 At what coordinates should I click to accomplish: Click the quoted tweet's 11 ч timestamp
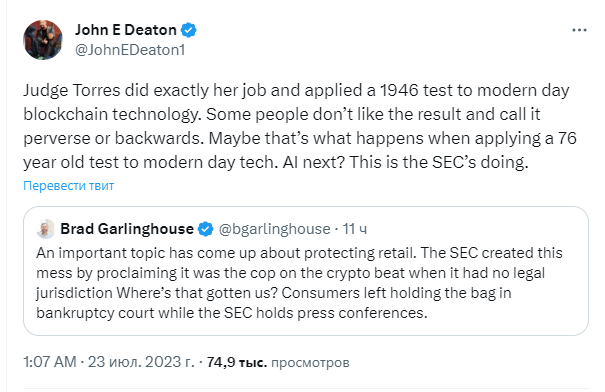point(355,229)
